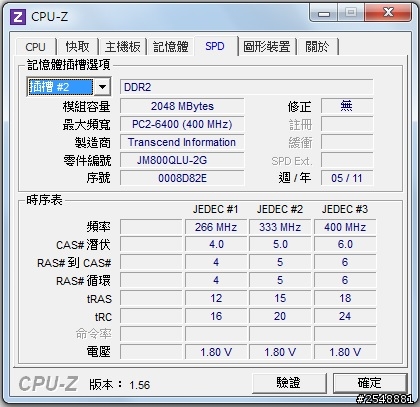This screenshot has height=407, width=420.
Task: Click the CPU-Z purple Z logo icon
Action: 18,16
